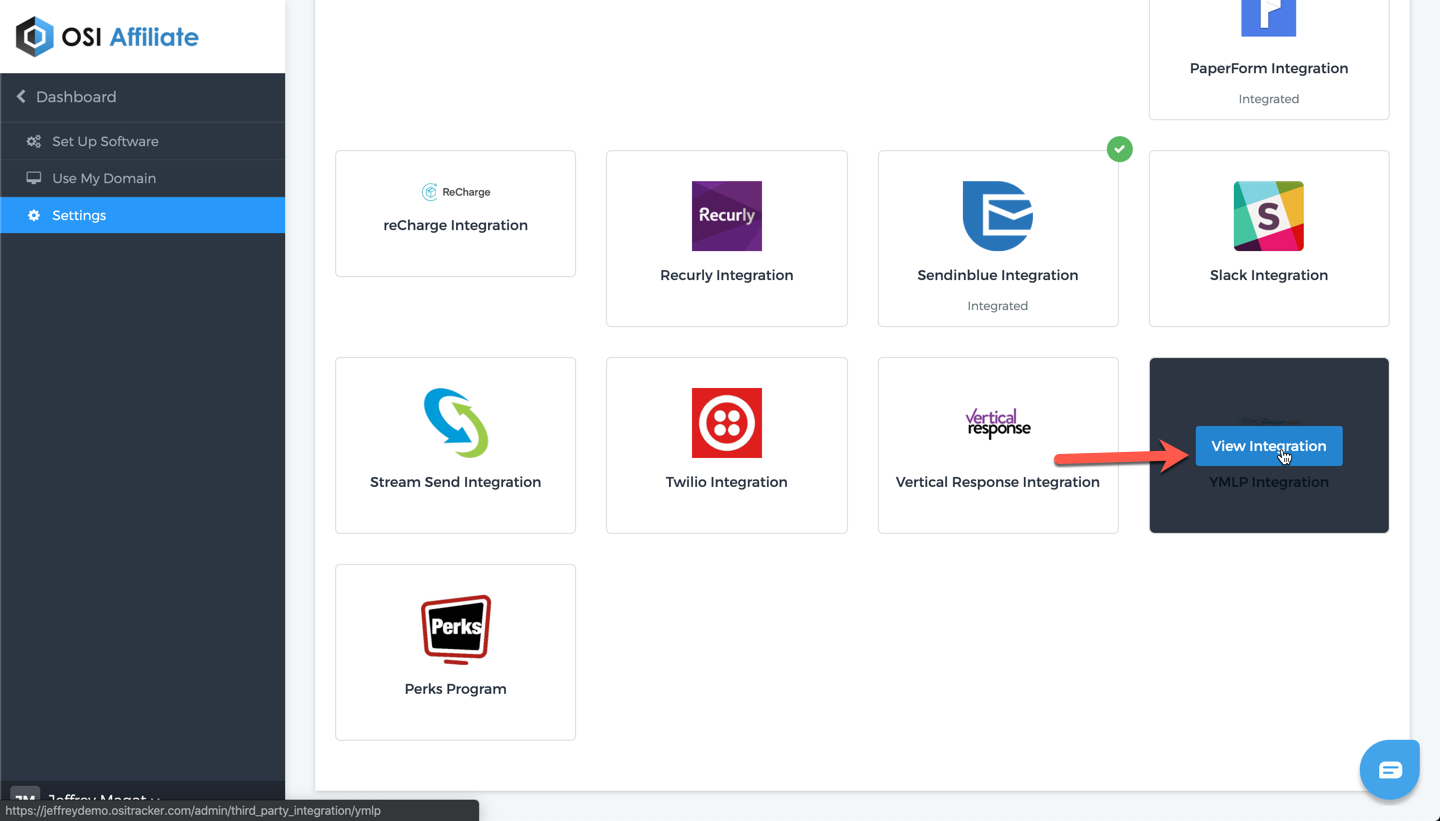Click the YMLP Integration dimmed title

point(1269,482)
